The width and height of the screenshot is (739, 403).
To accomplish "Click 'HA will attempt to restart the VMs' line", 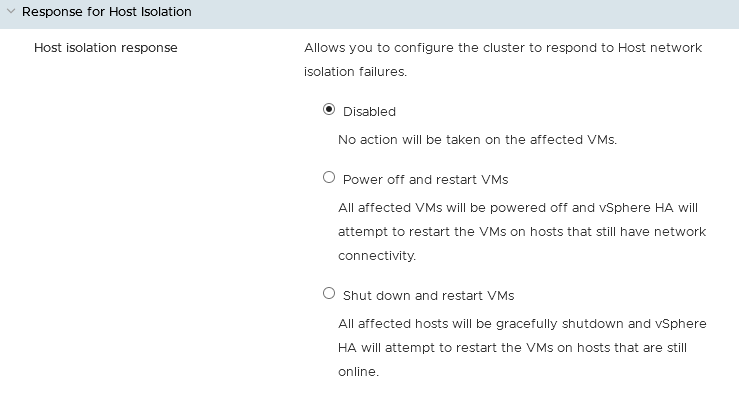I will [x=512, y=348].
